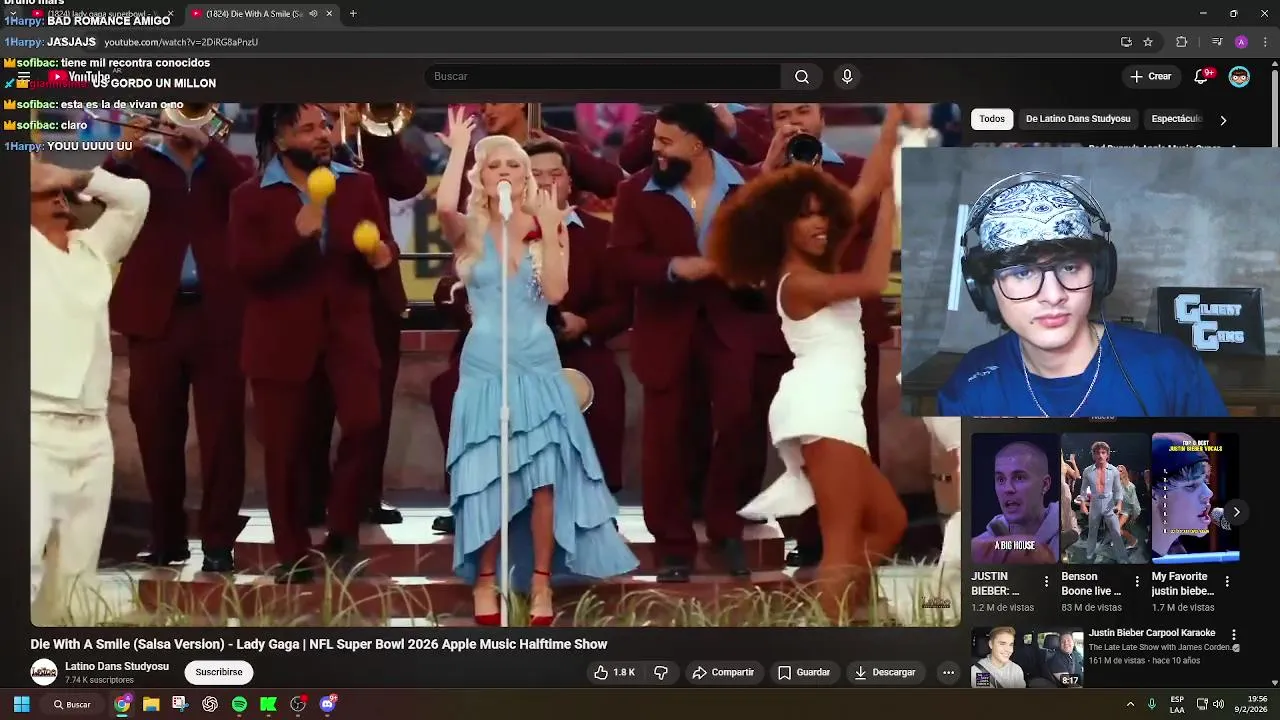The image size is (1280, 720).
Task: Open Chrome three-dot menu
Action: (x=1266, y=42)
